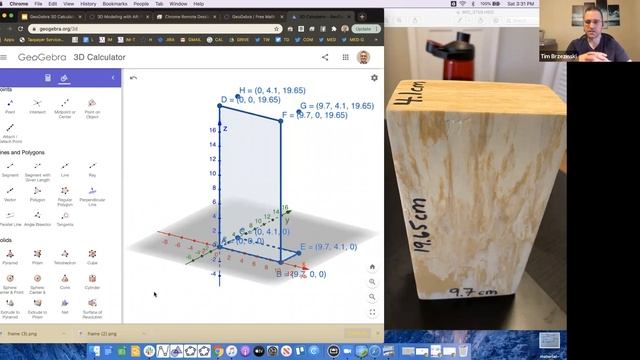Bookmark this page with the star icon

point(276,29)
